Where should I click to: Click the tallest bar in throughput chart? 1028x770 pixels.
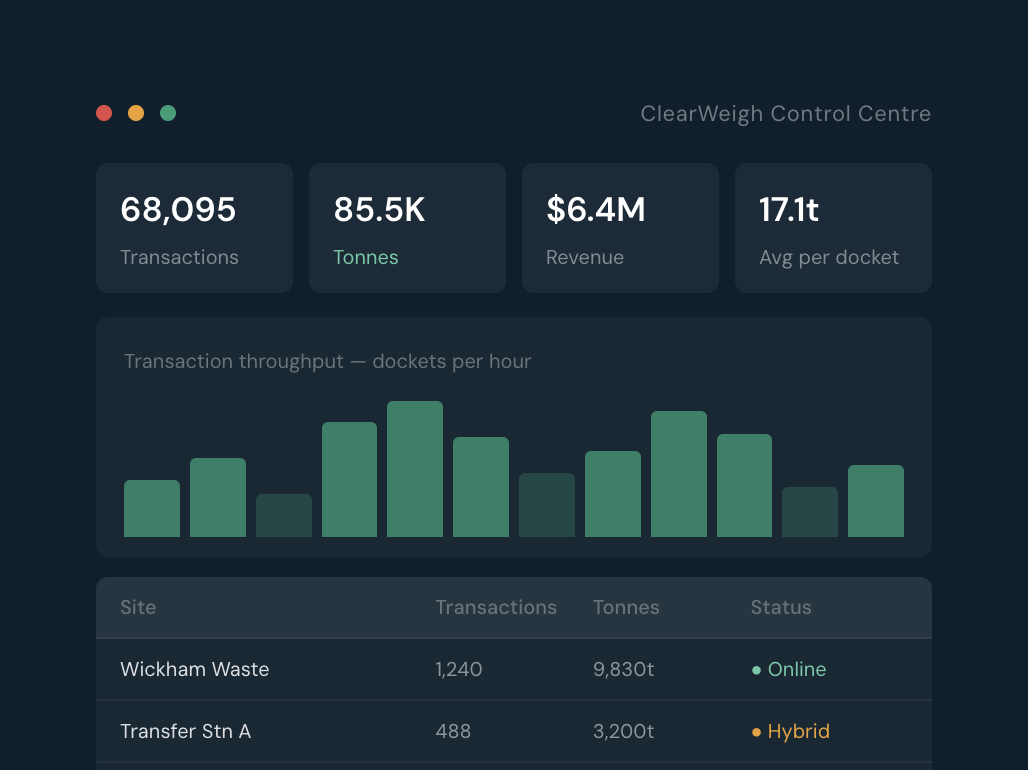pos(415,469)
